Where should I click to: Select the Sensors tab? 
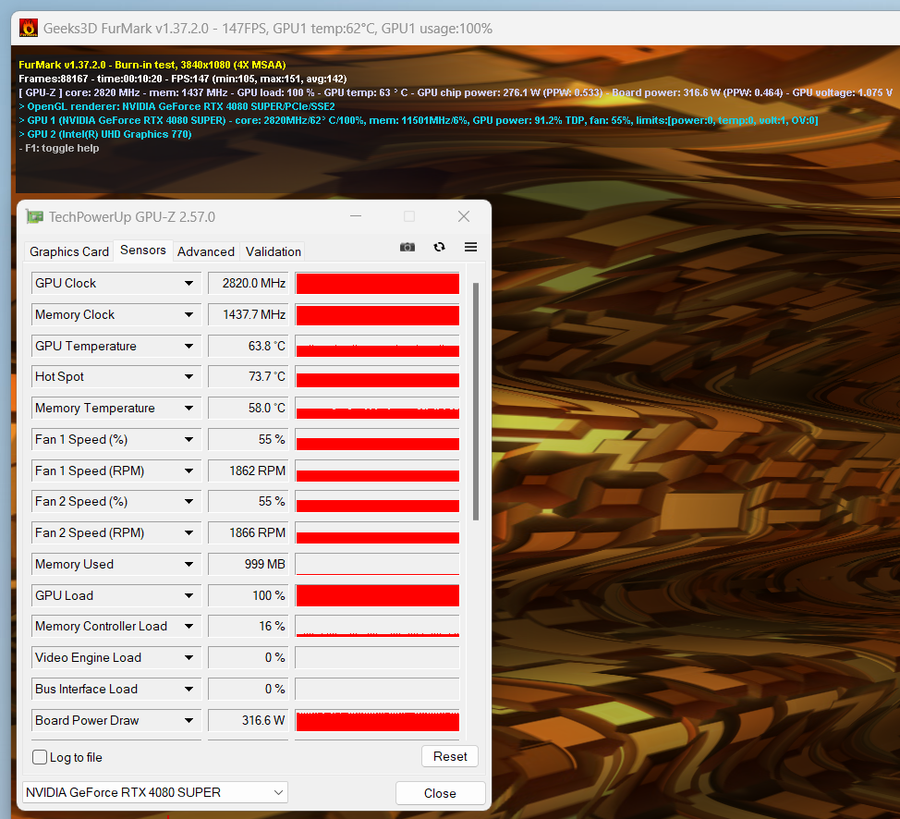[x=143, y=250]
